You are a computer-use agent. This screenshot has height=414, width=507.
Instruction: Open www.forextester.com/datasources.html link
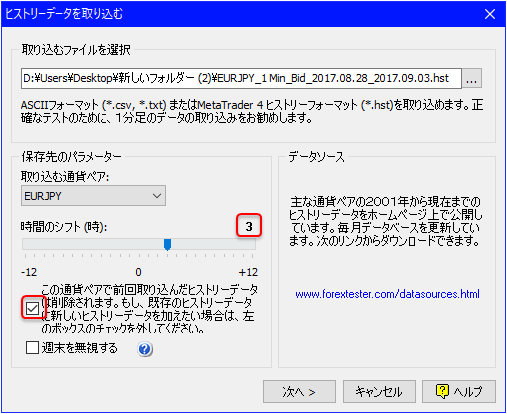tap(387, 294)
